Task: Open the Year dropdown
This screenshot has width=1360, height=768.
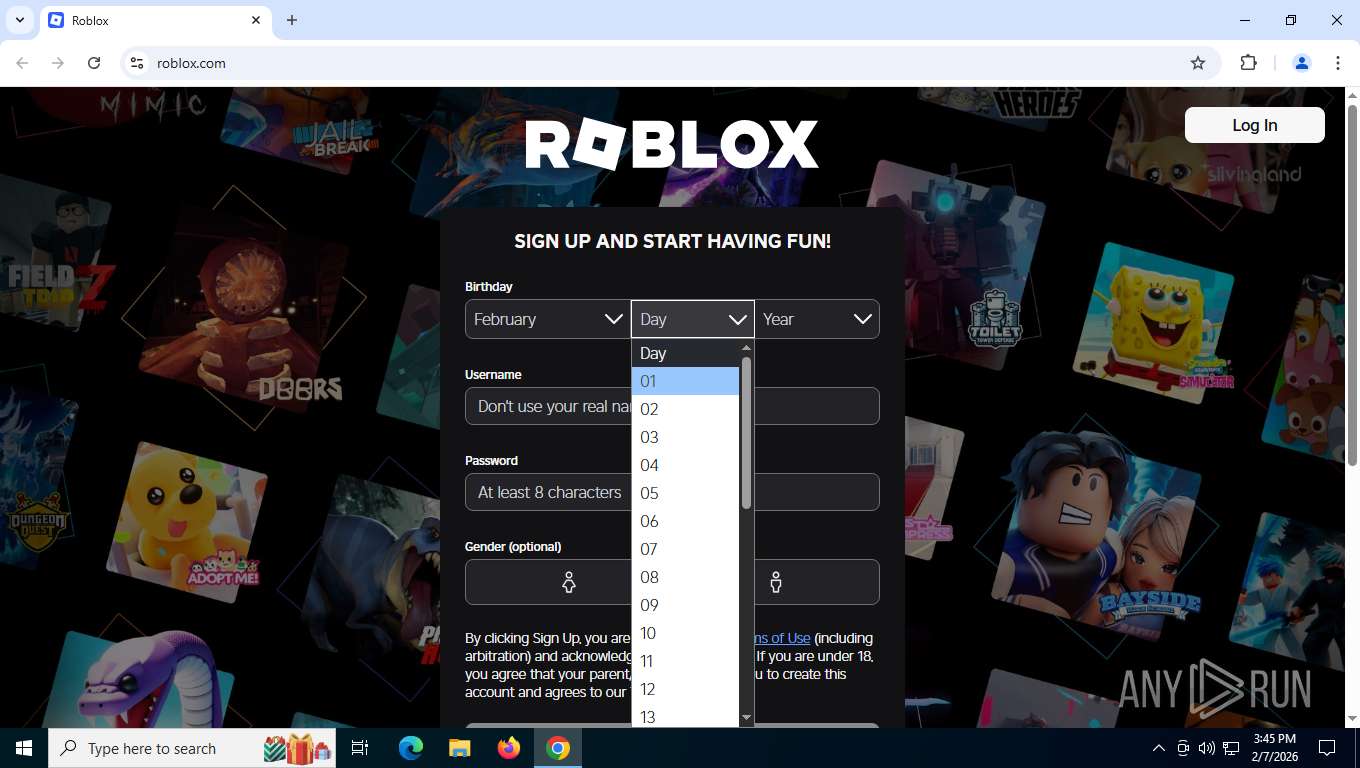Action: pyautogui.click(x=817, y=319)
